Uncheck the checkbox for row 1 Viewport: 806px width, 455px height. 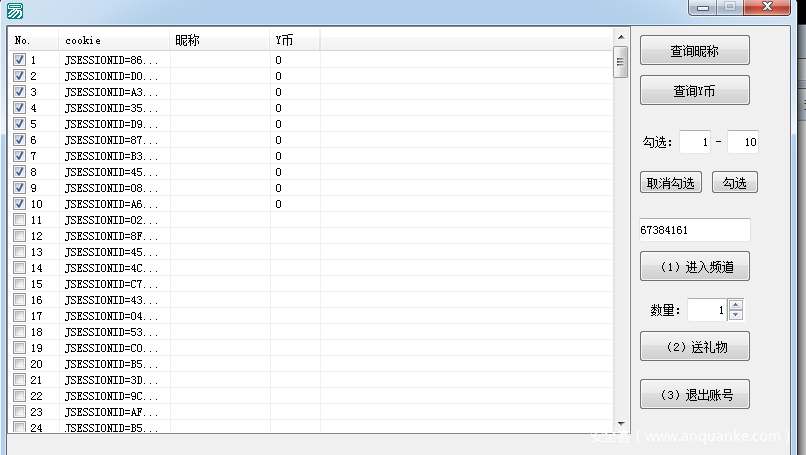[x=19, y=60]
